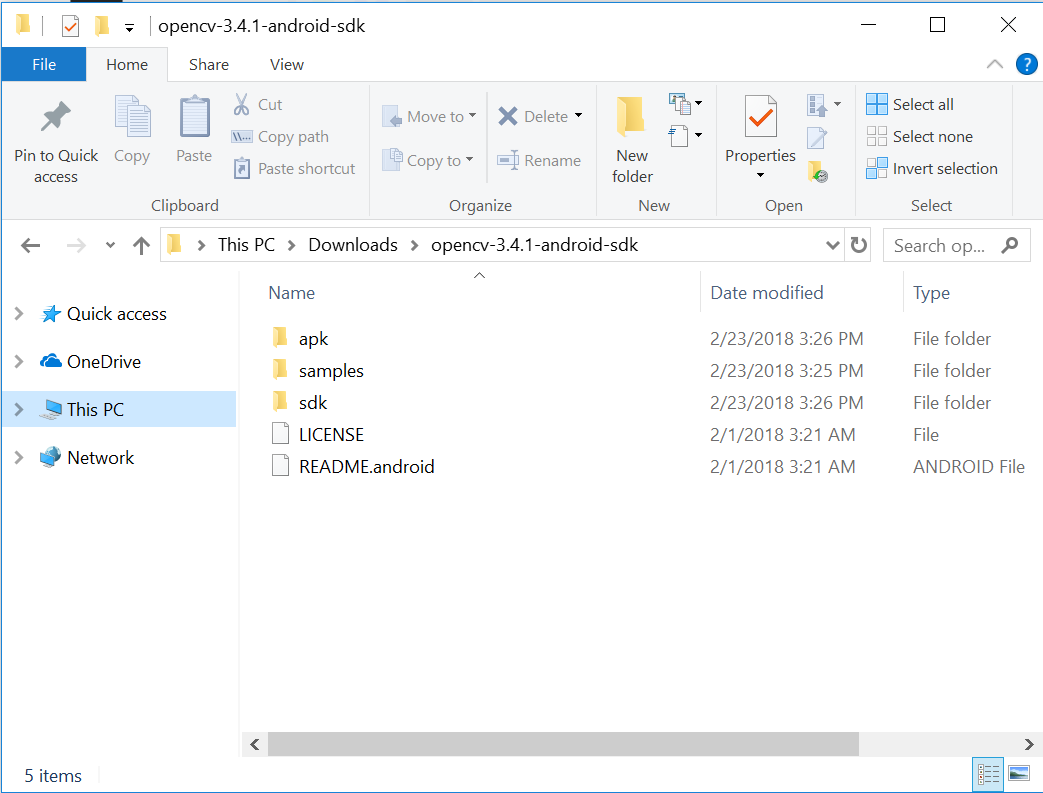Expand the Network tree node
Image resolution: width=1043 pixels, height=793 pixels.
tap(19, 457)
